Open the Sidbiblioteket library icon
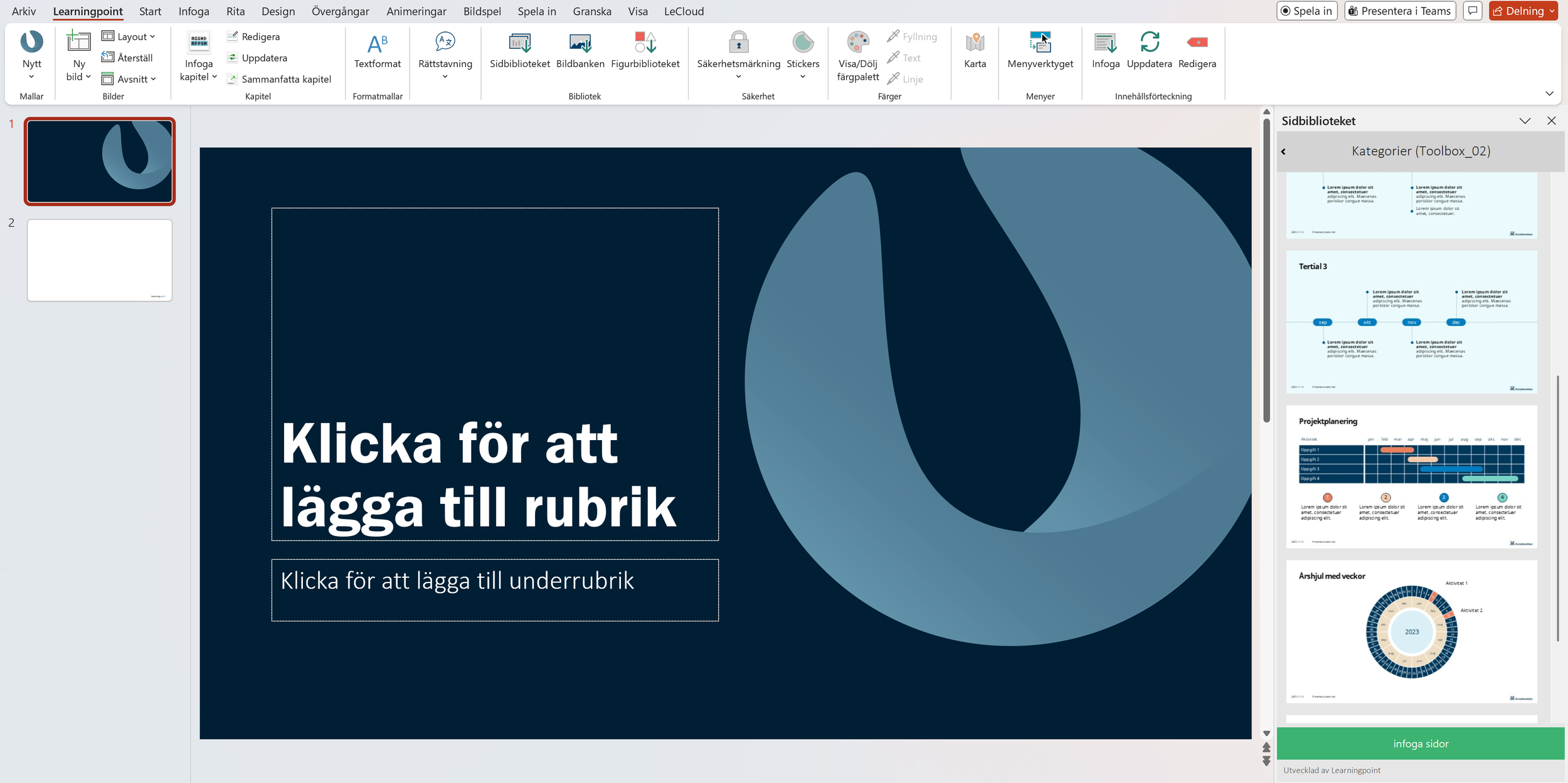This screenshot has width=1568, height=783. (x=519, y=43)
